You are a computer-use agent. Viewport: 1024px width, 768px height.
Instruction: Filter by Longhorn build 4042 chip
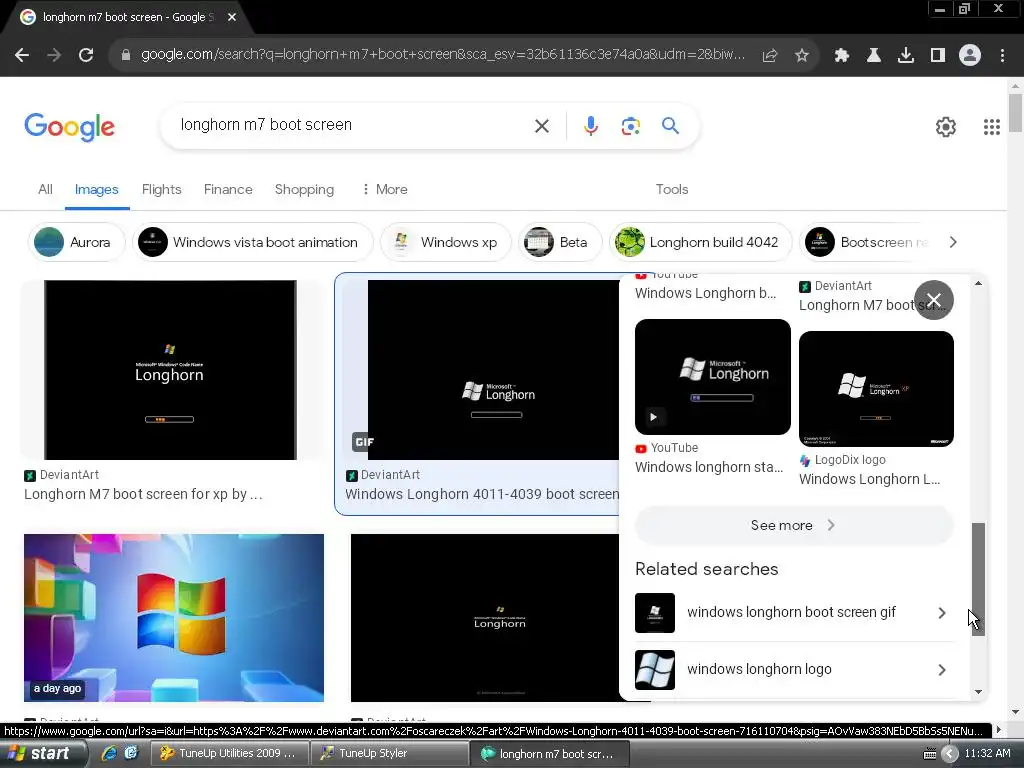(x=700, y=242)
